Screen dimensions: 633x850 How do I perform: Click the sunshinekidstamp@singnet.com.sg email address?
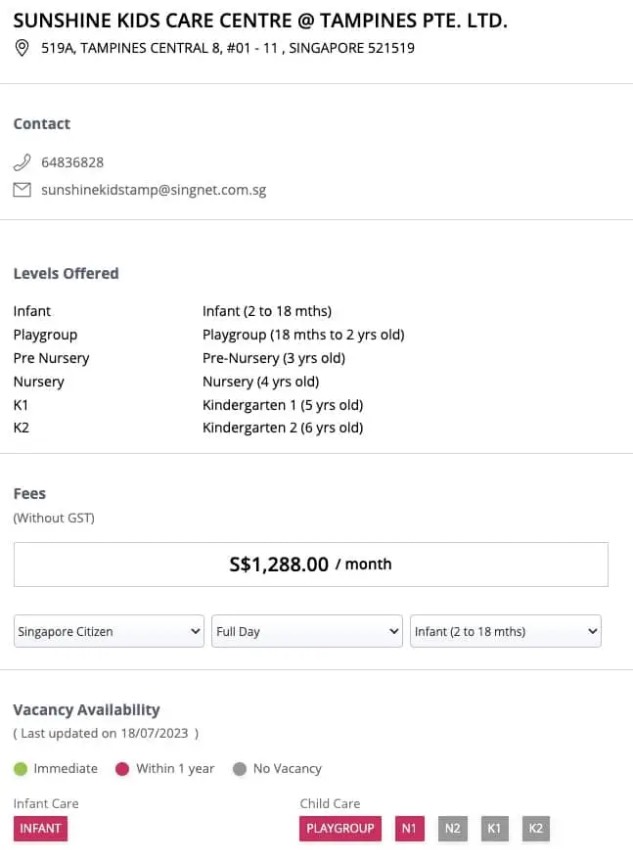pyautogui.click(x=154, y=190)
